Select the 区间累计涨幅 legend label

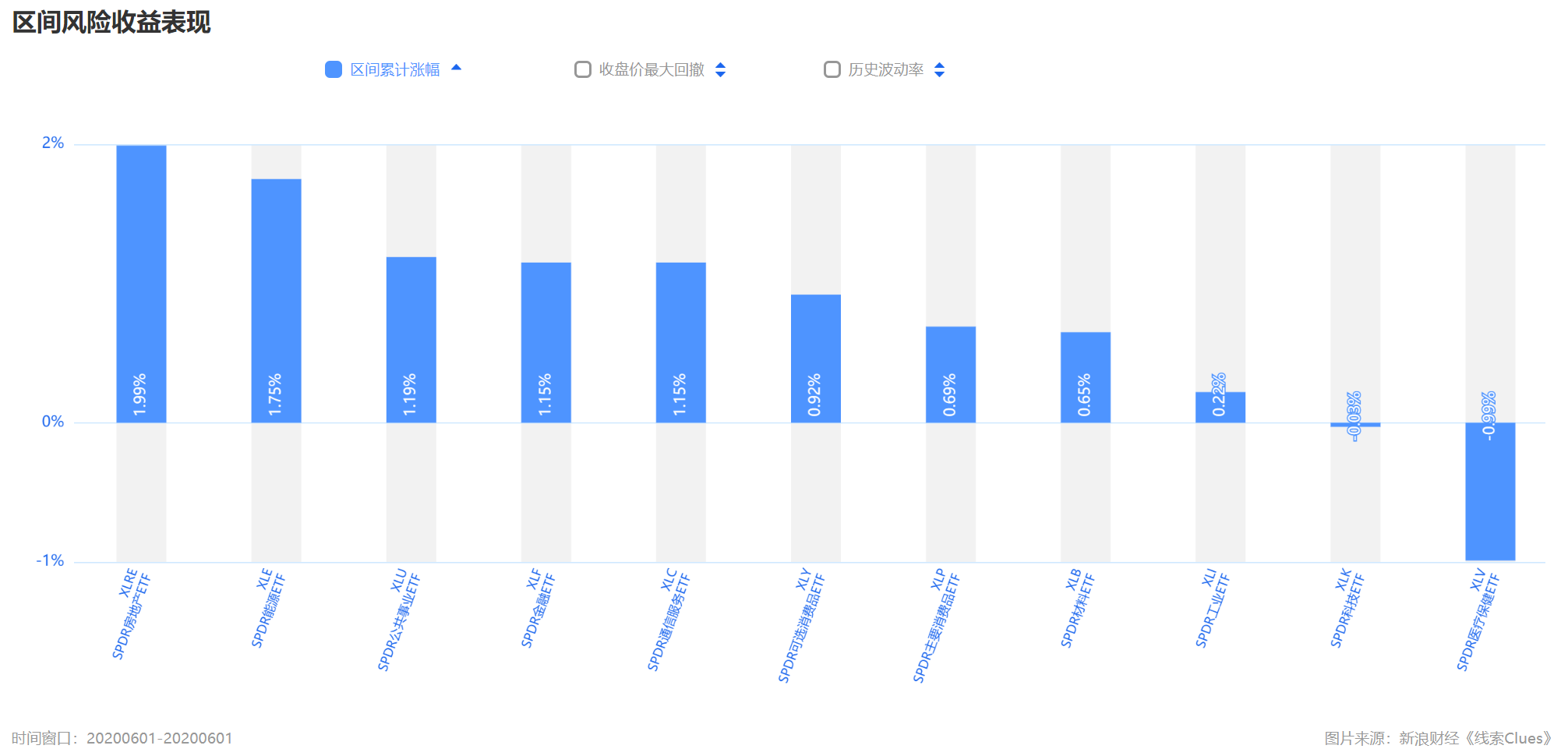pos(395,69)
